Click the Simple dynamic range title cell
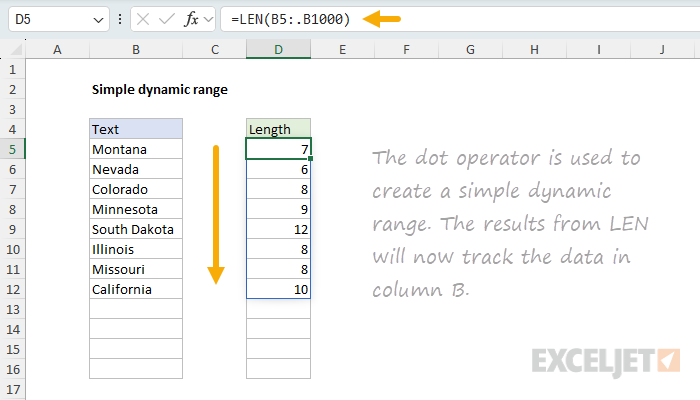Image resolution: width=700 pixels, height=400 pixels. [x=159, y=89]
